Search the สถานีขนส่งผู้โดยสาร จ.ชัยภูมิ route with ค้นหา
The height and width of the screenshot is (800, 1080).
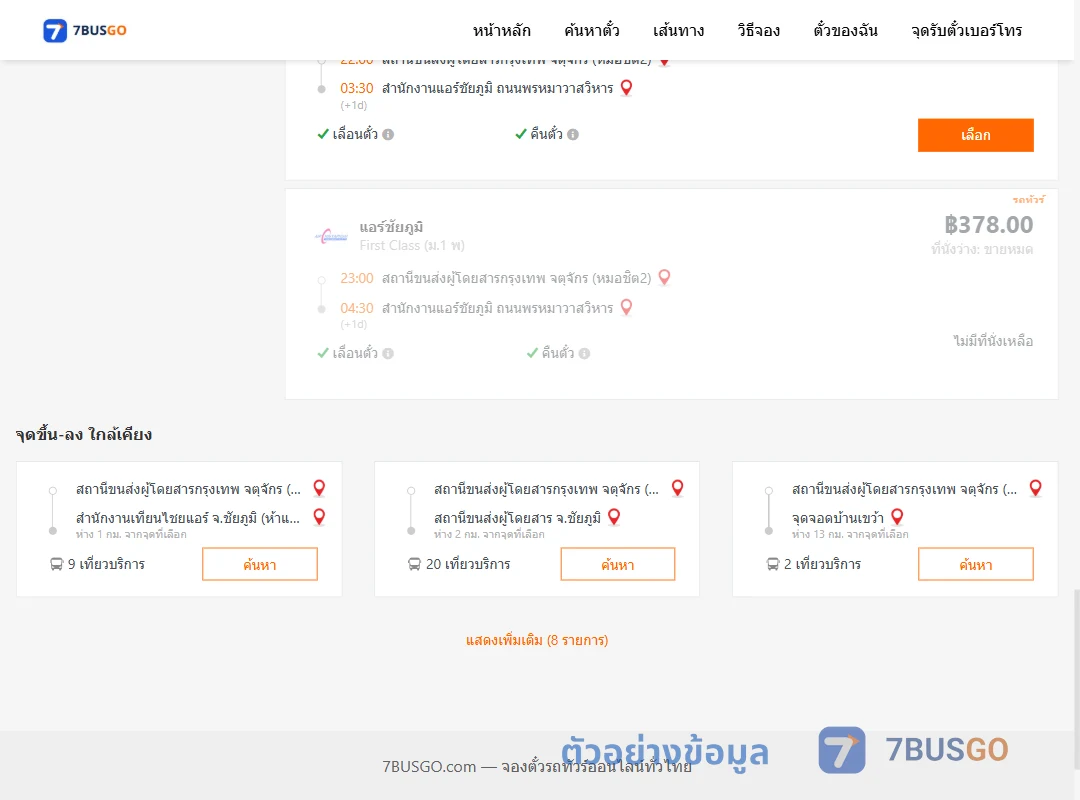point(618,564)
